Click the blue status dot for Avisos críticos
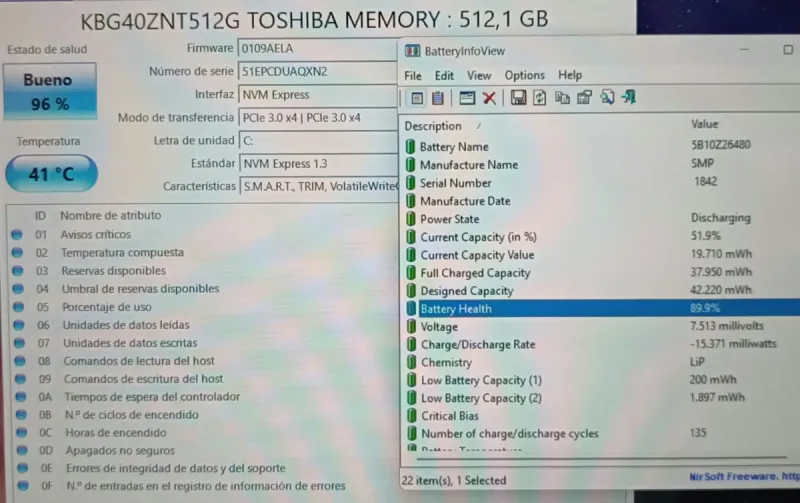Screen dimensions: 800x503 tap(17, 235)
